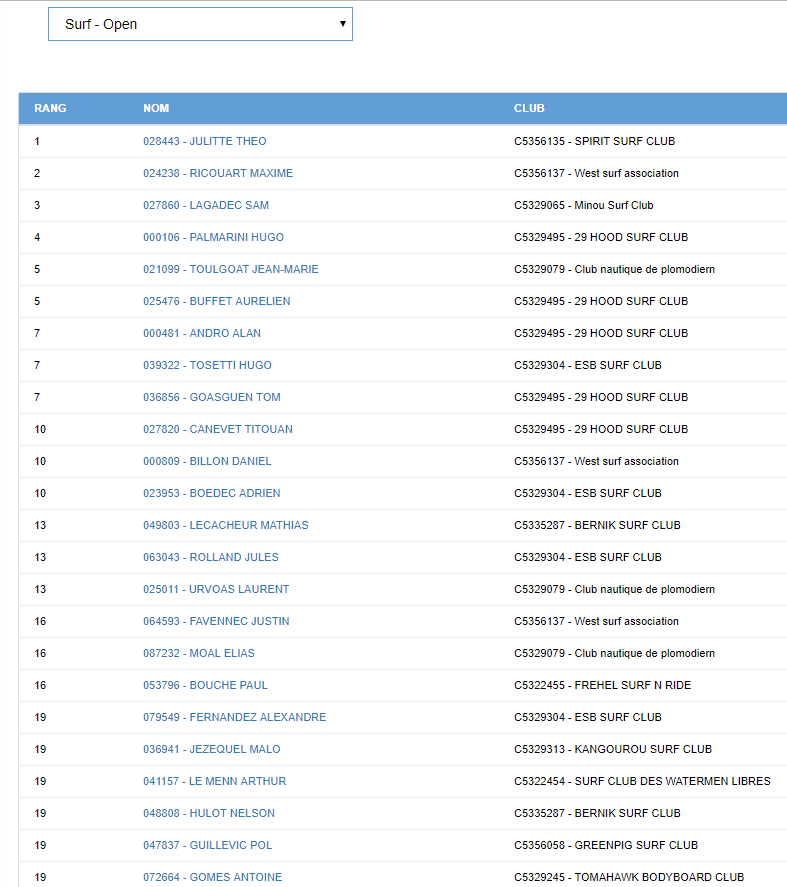The height and width of the screenshot is (887, 787).
Task: Open surfer link 047837 - GUILLEVIC POL
Action: tap(208, 845)
